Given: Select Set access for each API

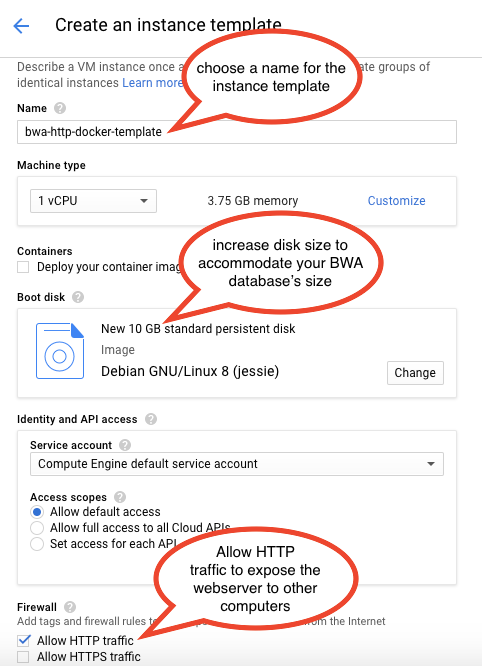Looking at the screenshot, I should coord(37,544).
